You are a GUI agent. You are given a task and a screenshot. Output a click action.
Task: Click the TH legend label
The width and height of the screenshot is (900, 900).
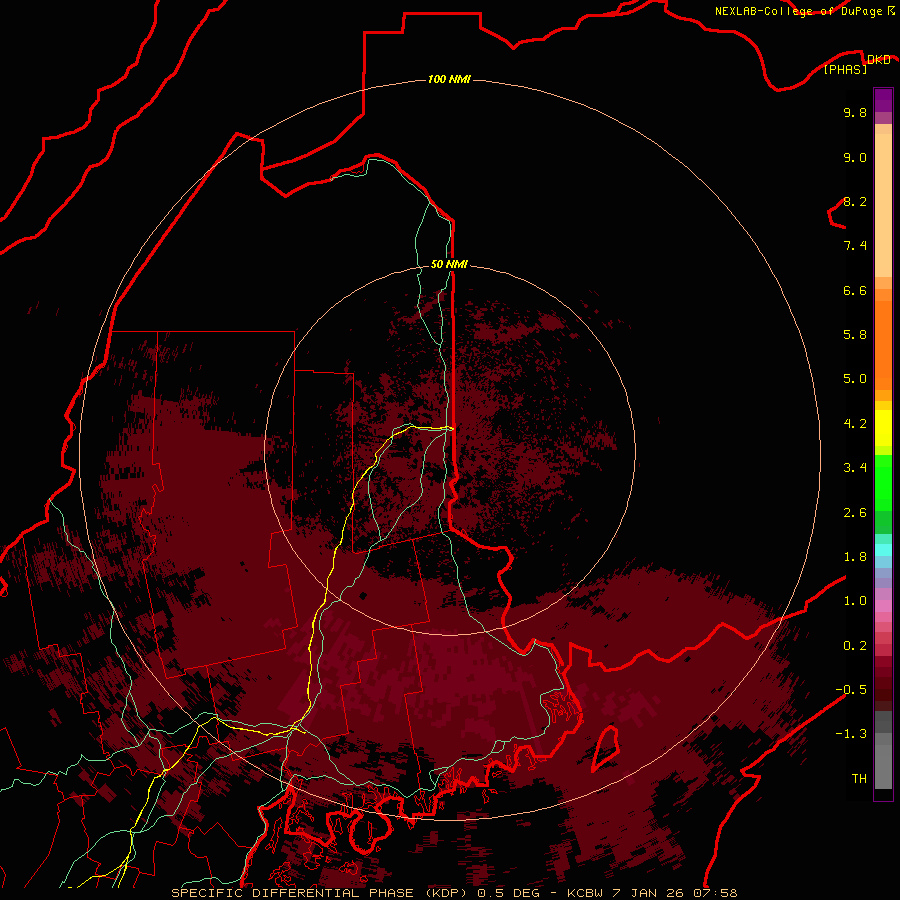click(x=859, y=779)
